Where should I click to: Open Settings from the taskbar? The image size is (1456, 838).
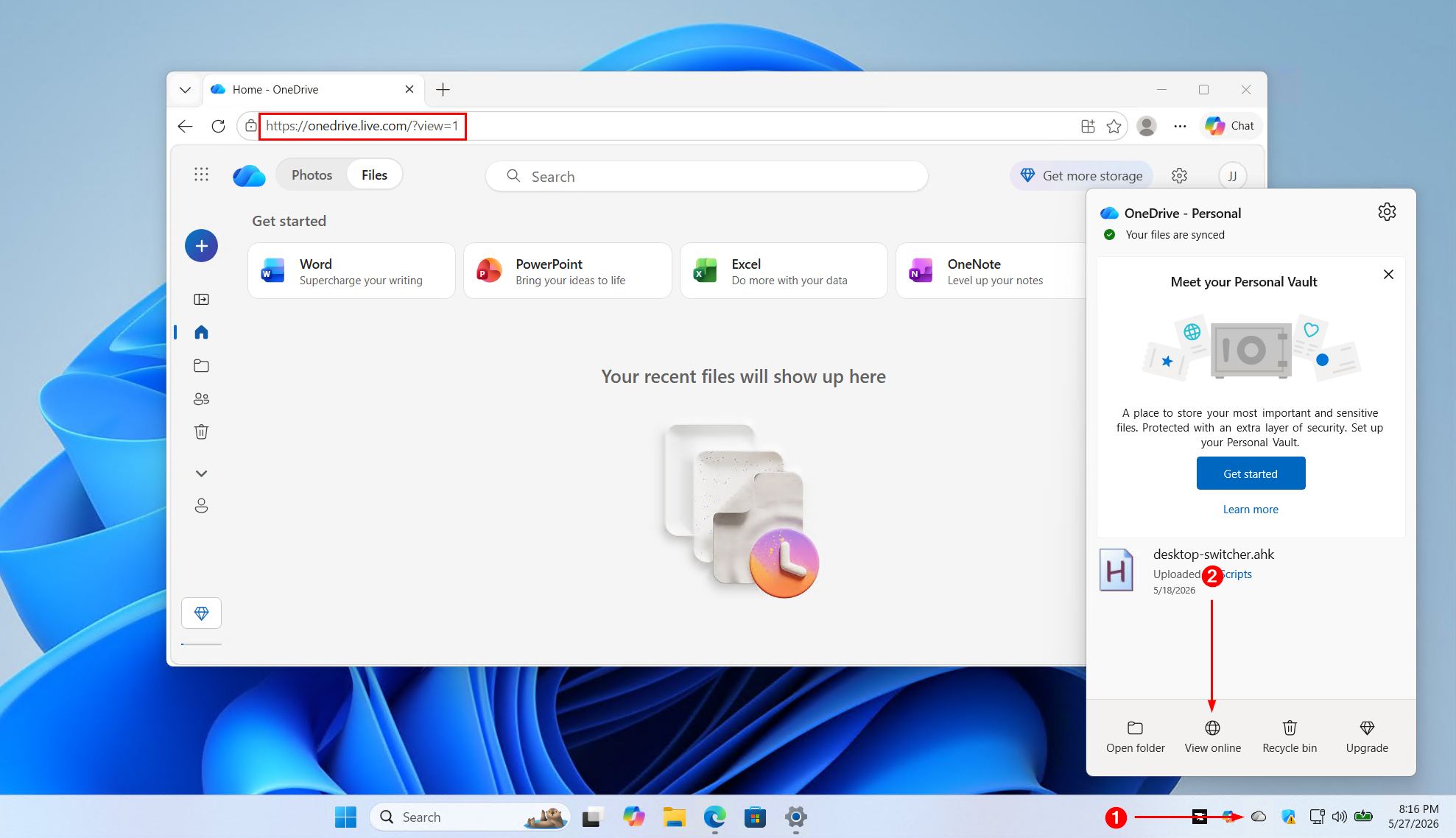click(795, 817)
